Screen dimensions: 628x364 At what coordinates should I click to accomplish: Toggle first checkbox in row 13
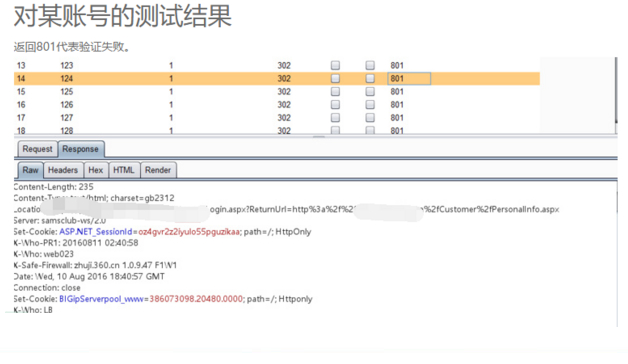pos(335,65)
